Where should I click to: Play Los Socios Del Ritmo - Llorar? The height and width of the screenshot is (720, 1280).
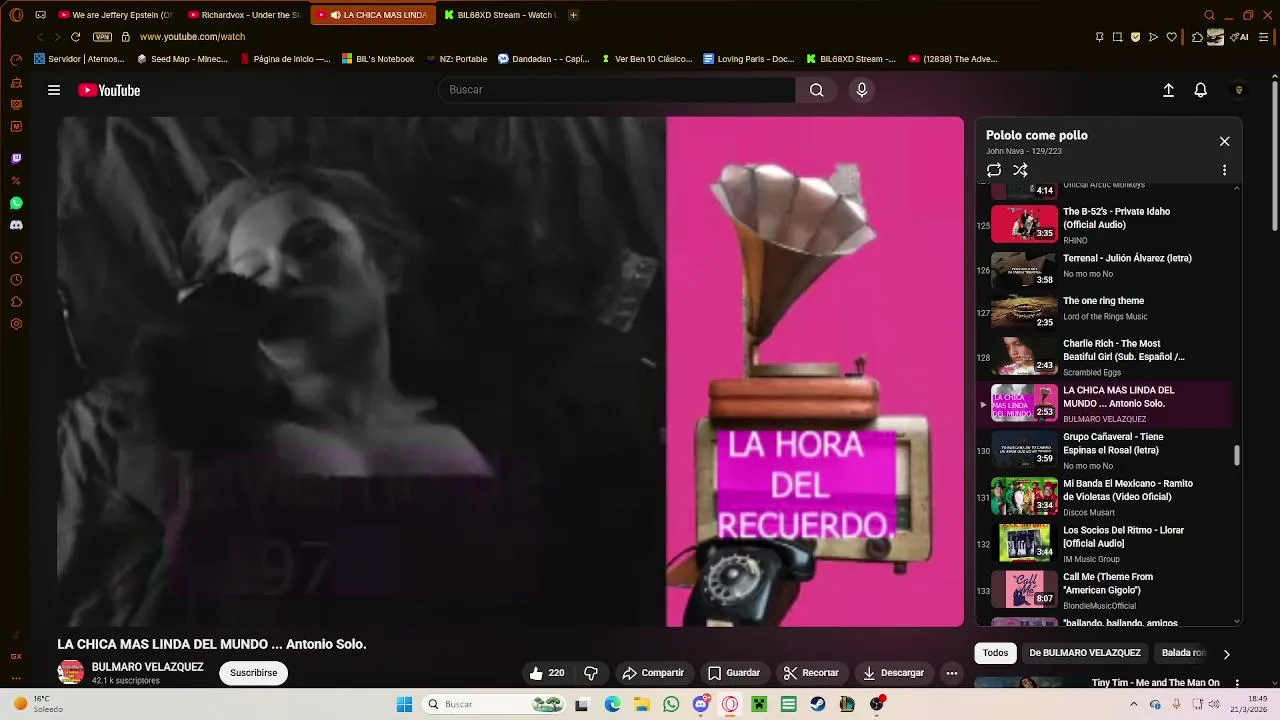(x=1107, y=544)
